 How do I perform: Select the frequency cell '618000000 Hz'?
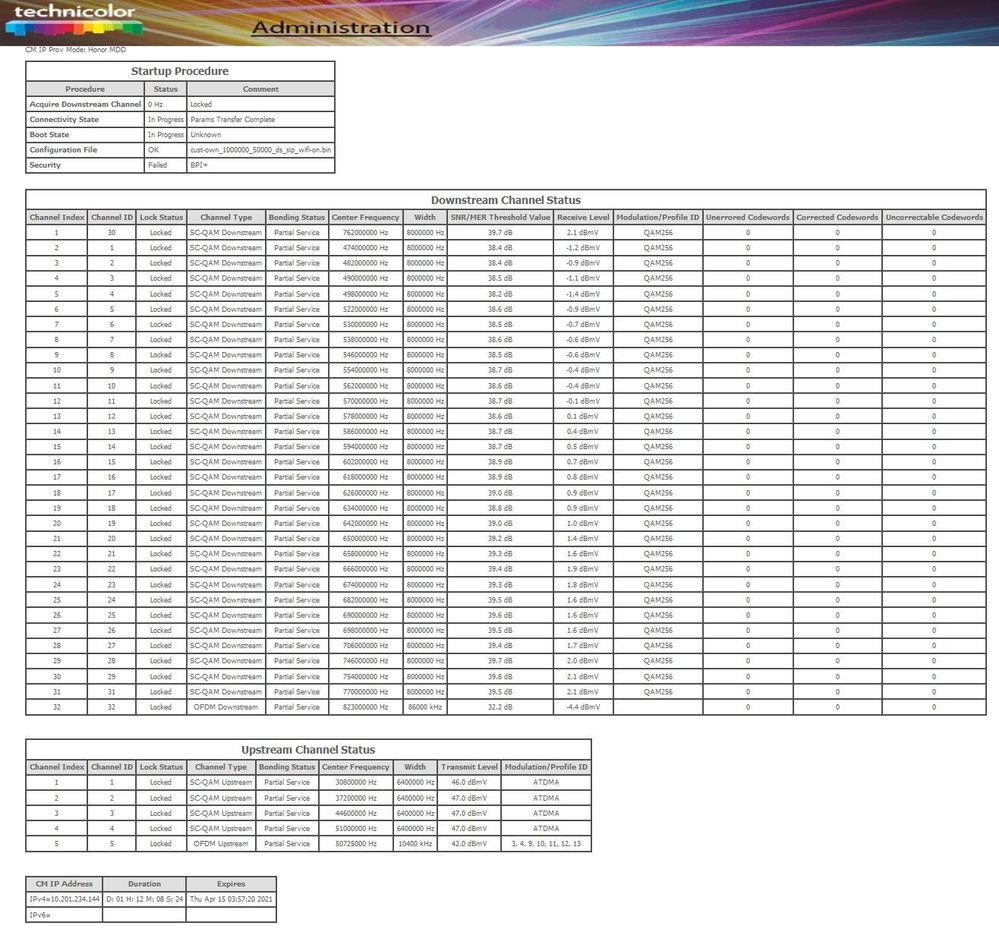[366, 477]
